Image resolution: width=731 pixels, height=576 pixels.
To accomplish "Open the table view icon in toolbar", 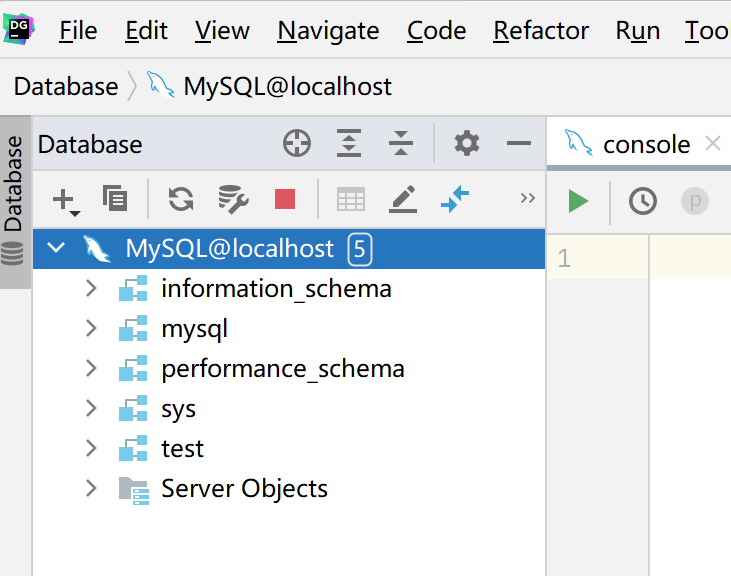I will tap(351, 200).
